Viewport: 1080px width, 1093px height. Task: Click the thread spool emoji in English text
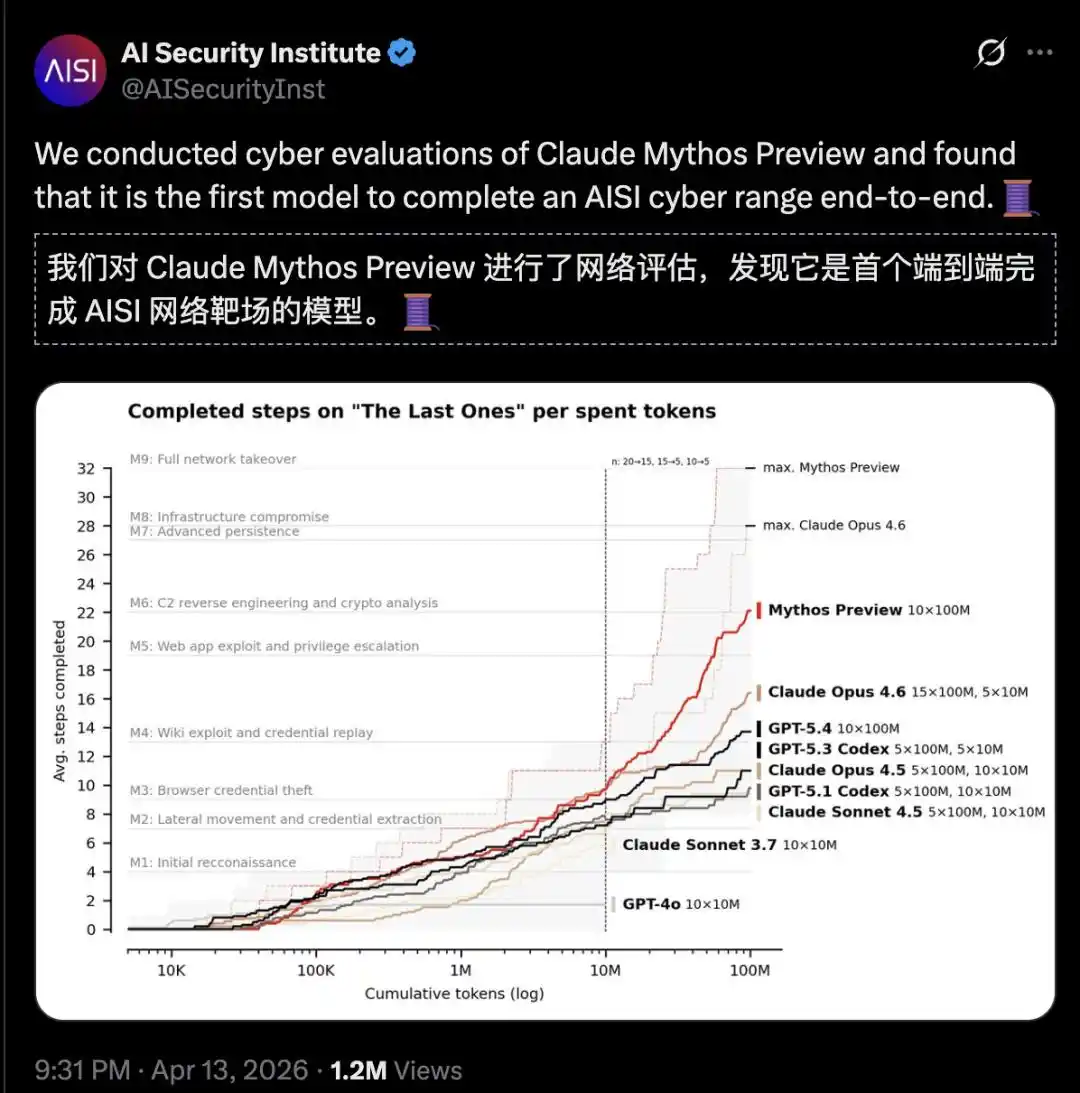click(1019, 198)
